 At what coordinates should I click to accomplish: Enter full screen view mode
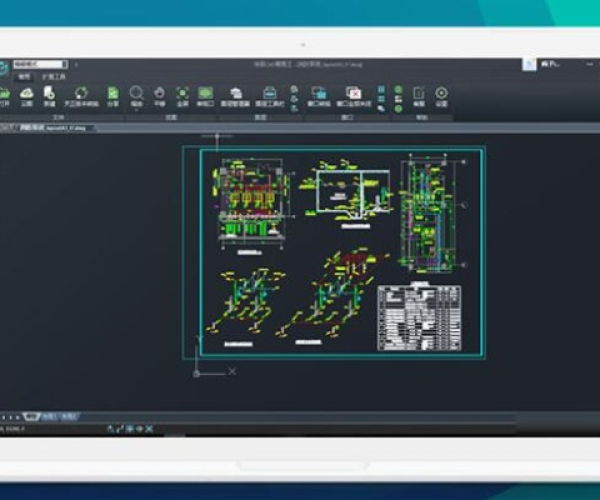pos(182,93)
